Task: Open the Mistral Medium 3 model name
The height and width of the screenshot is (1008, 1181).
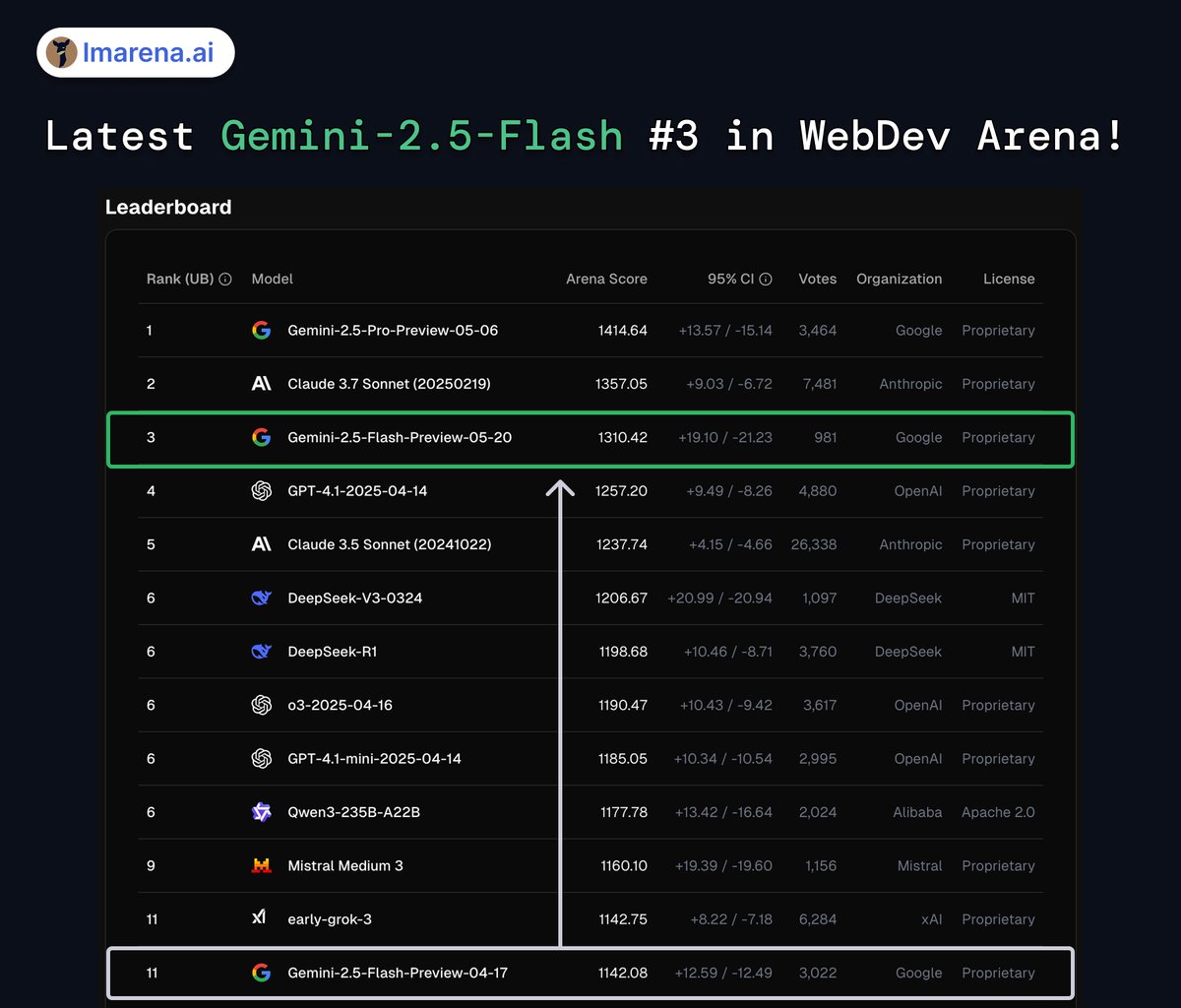Action: pyautogui.click(x=345, y=866)
